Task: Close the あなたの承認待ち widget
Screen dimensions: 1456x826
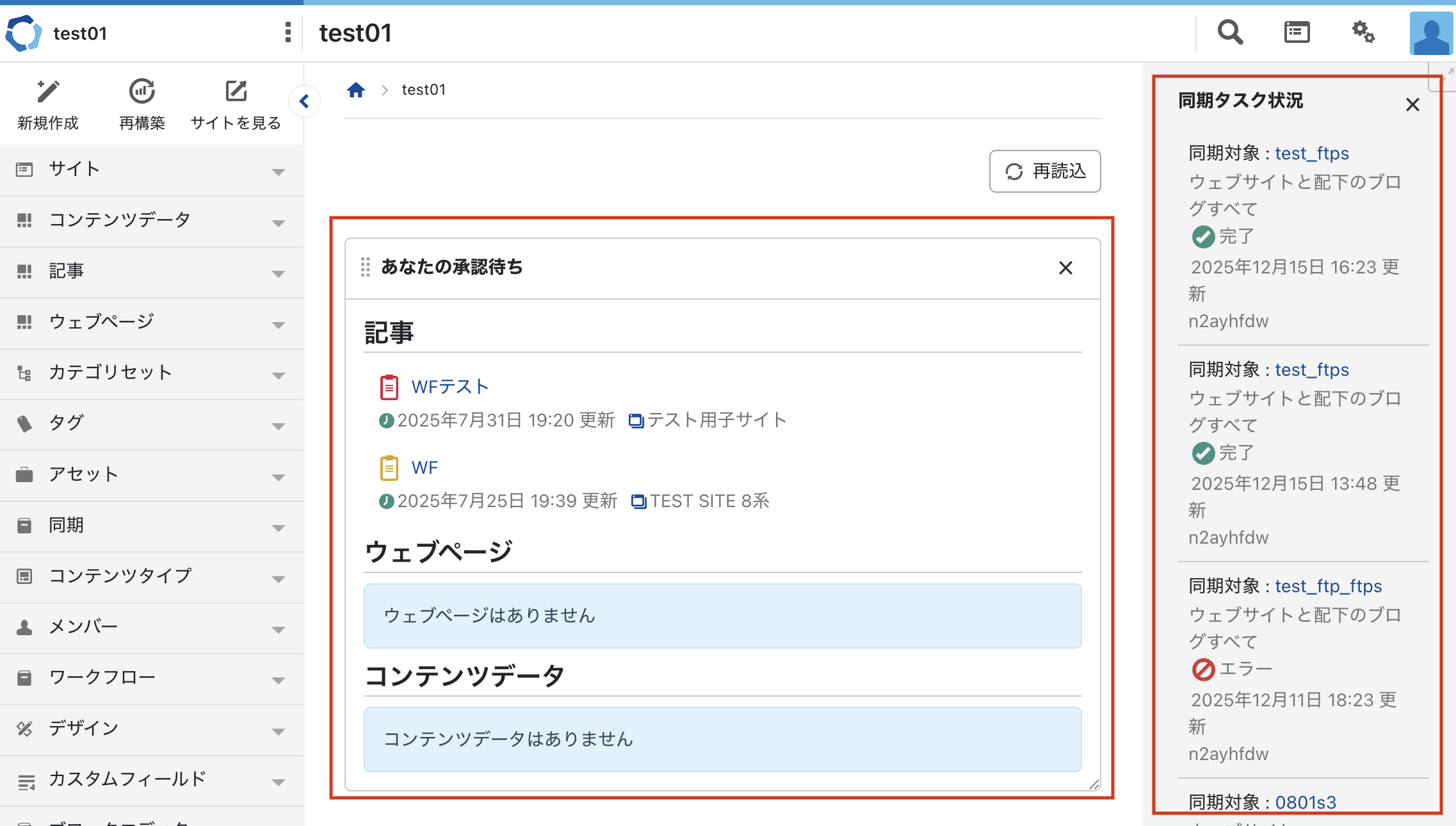Action: click(1065, 268)
